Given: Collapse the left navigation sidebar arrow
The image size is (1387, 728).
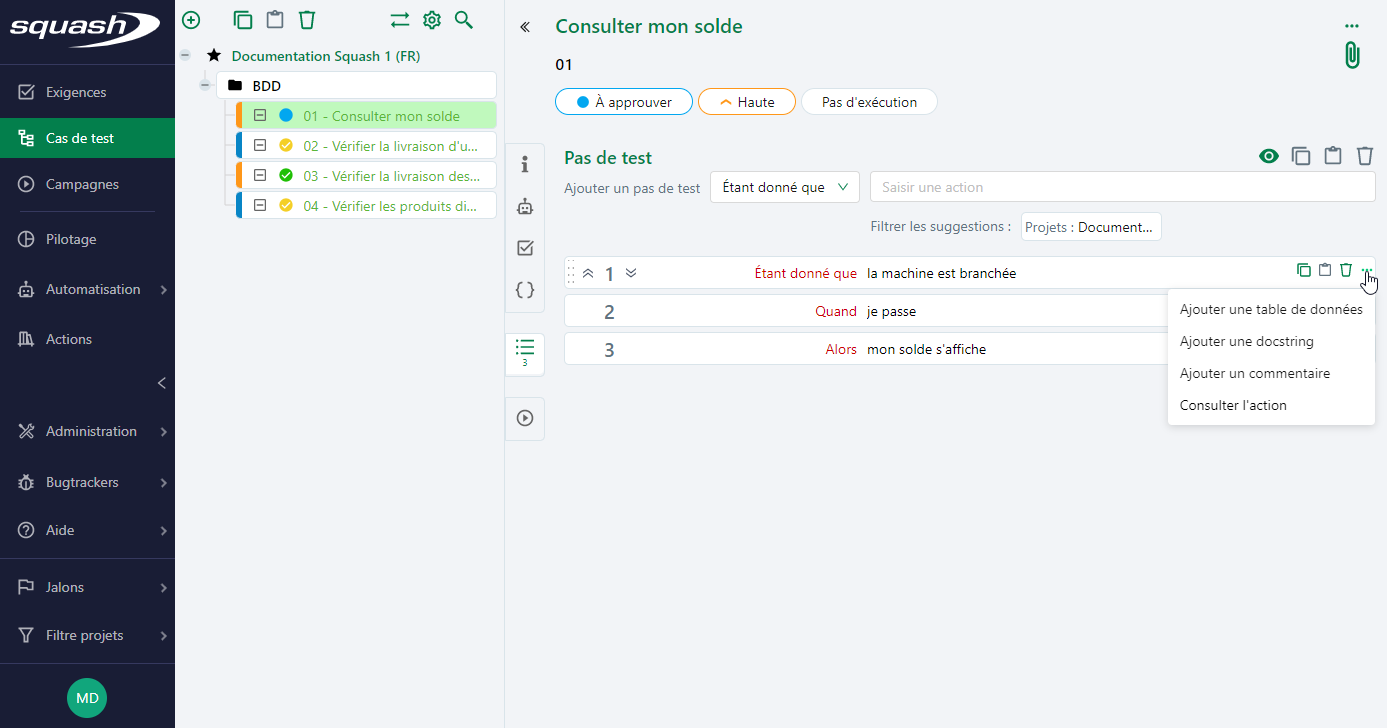Looking at the screenshot, I should 161,383.
